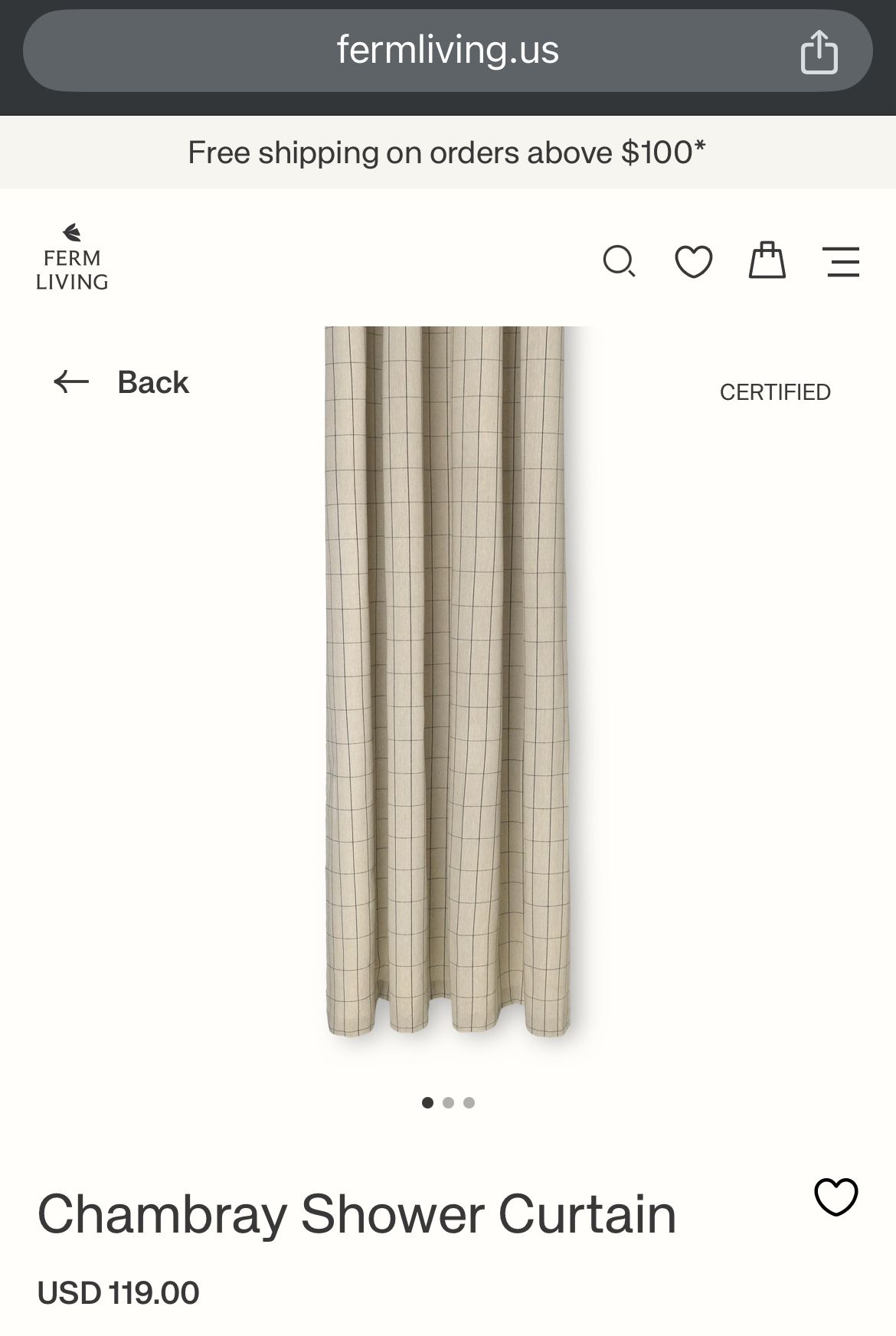
Task: Click the free shipping promotion banner
Action: [448, 152]
